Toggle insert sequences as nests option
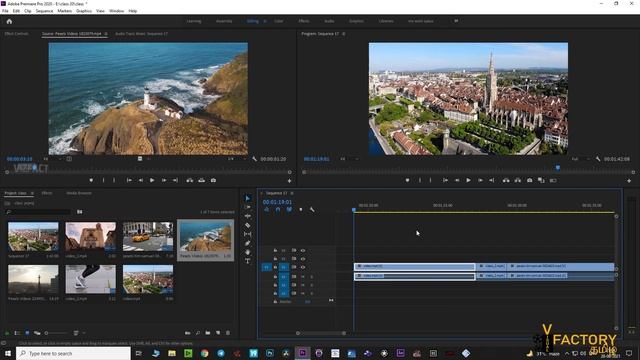The height and width of the screenshot is (360, 640). 267,210
